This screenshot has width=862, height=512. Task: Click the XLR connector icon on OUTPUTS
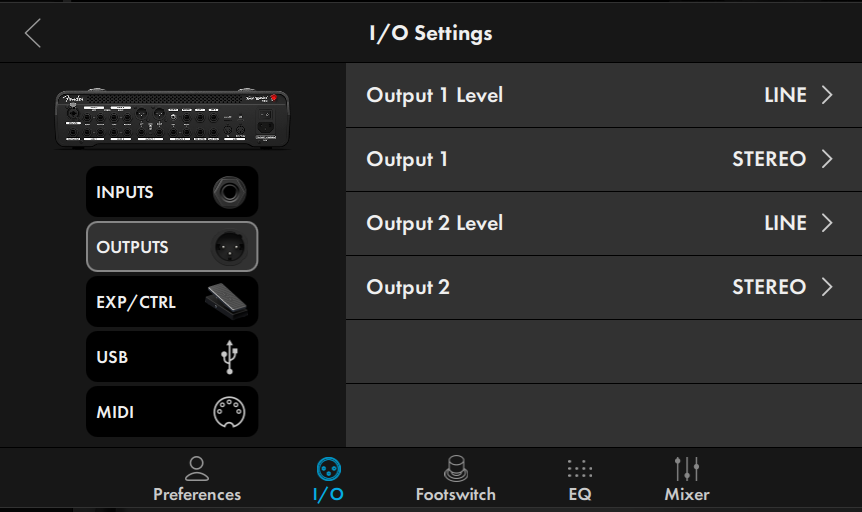click(229, 247)
